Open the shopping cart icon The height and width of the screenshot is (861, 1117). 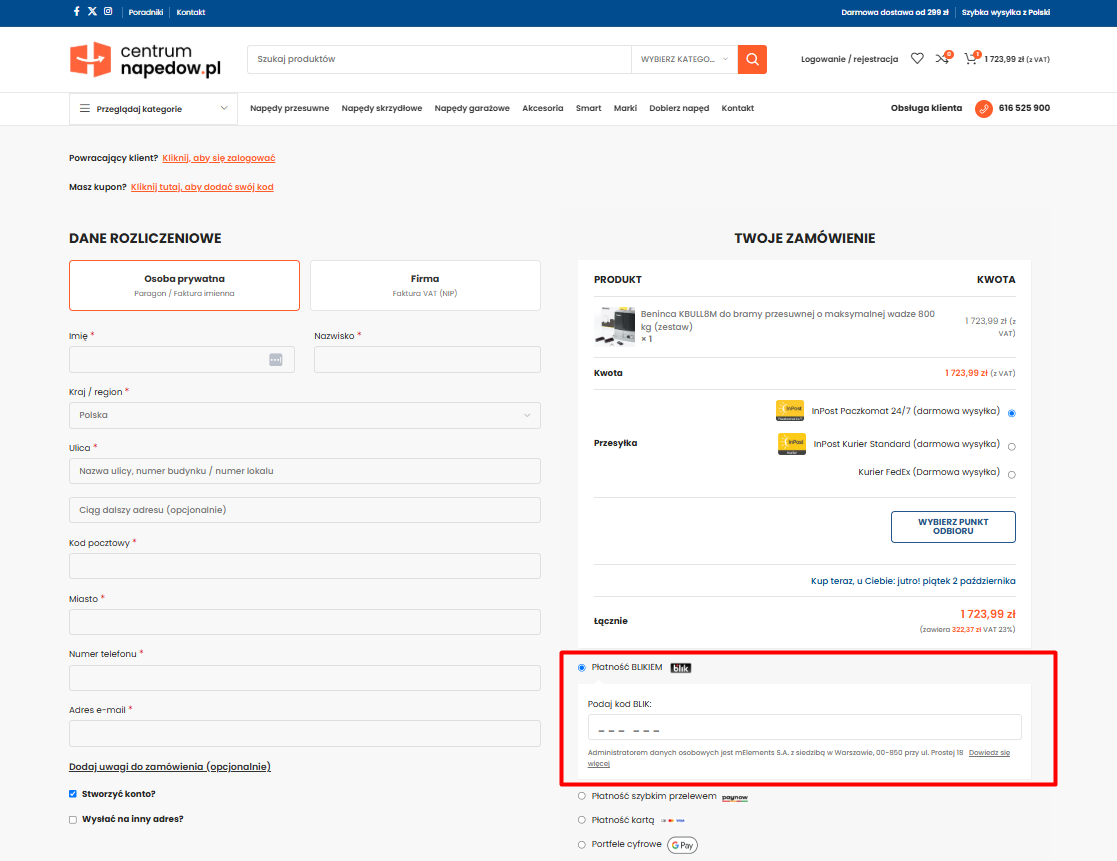(971, 58)
